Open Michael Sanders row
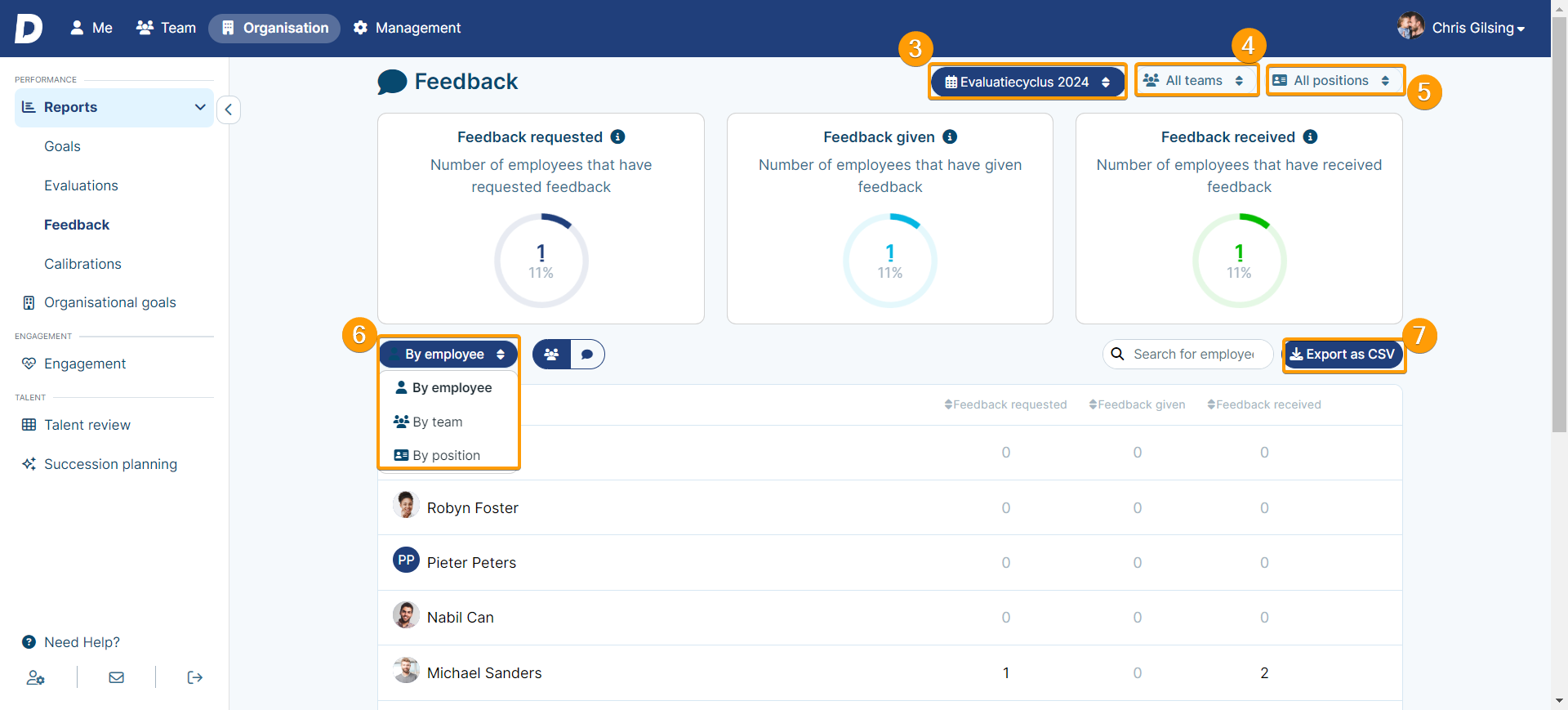Screen dimensions: 1568x710 889,672
